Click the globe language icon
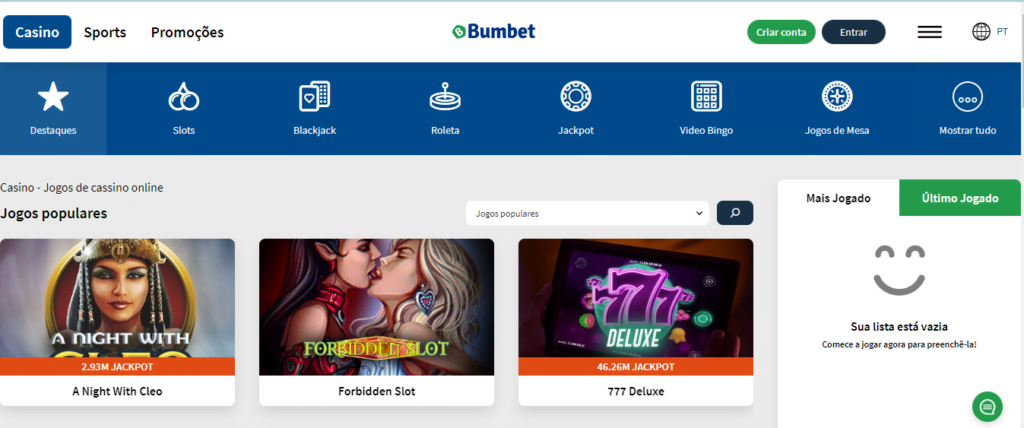Screen dimensions: 1024x428 coord(981,31)
